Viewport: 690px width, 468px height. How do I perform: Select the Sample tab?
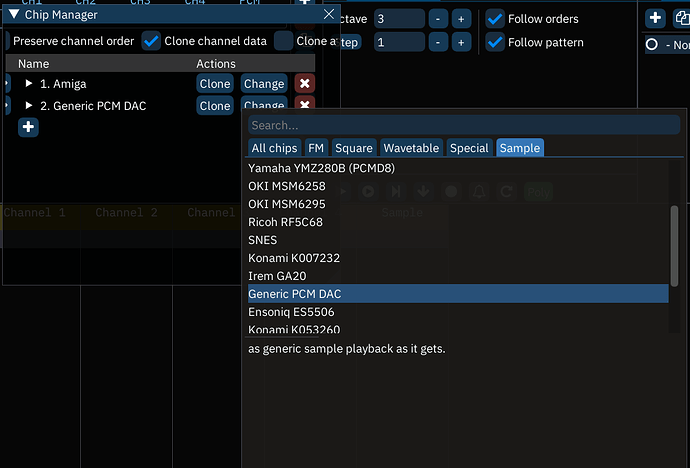[520, 148]
